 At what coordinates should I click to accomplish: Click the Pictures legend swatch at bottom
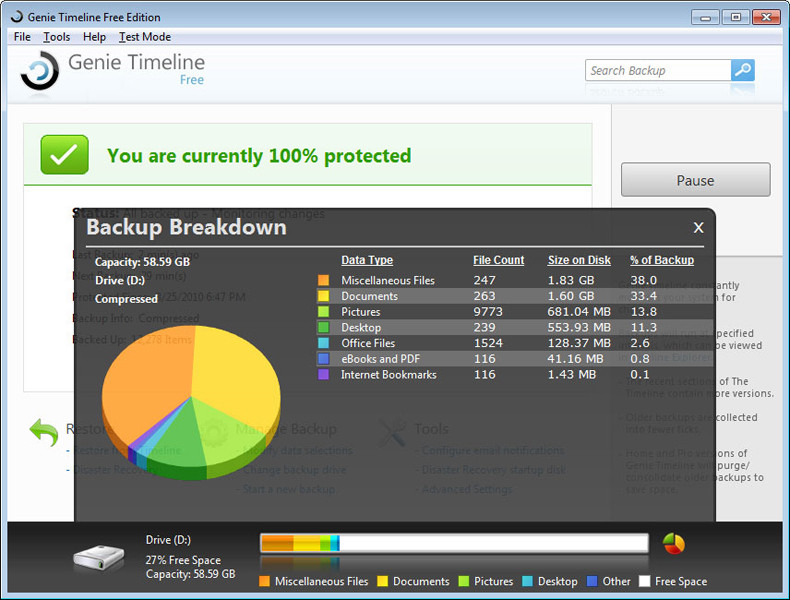point(464,581)
